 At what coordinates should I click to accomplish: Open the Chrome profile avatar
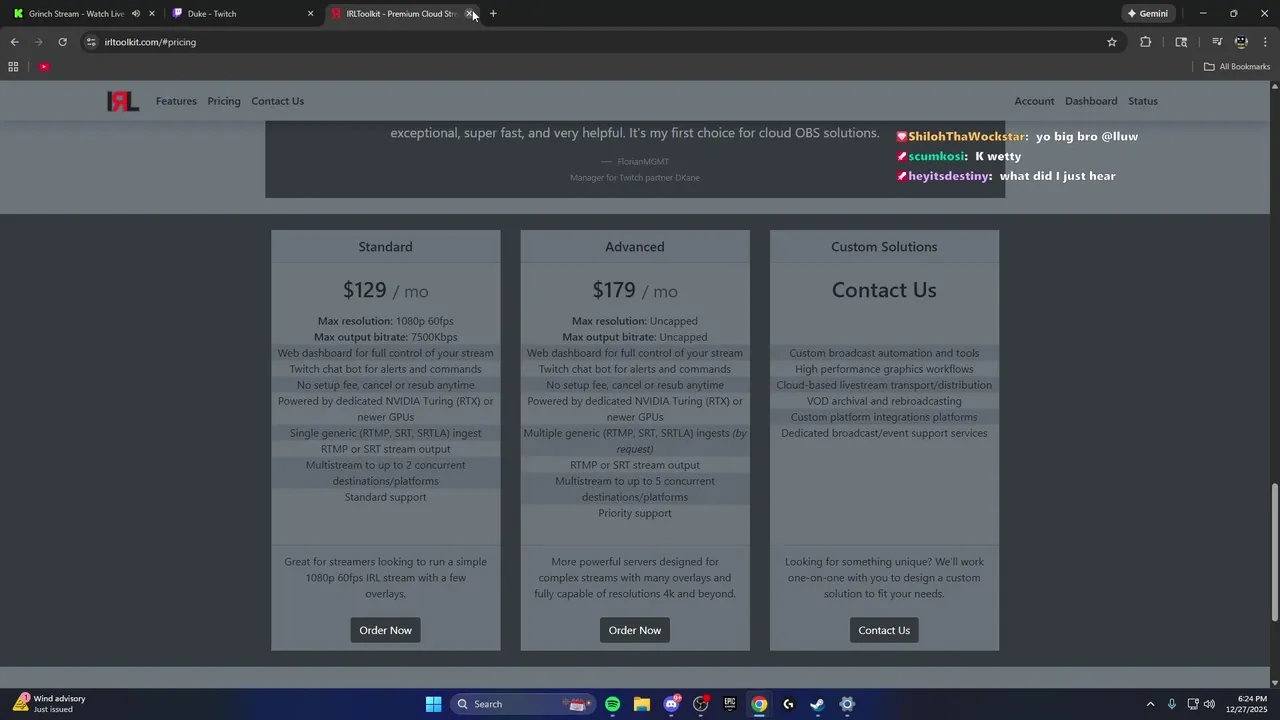(x=1241, y=42)
